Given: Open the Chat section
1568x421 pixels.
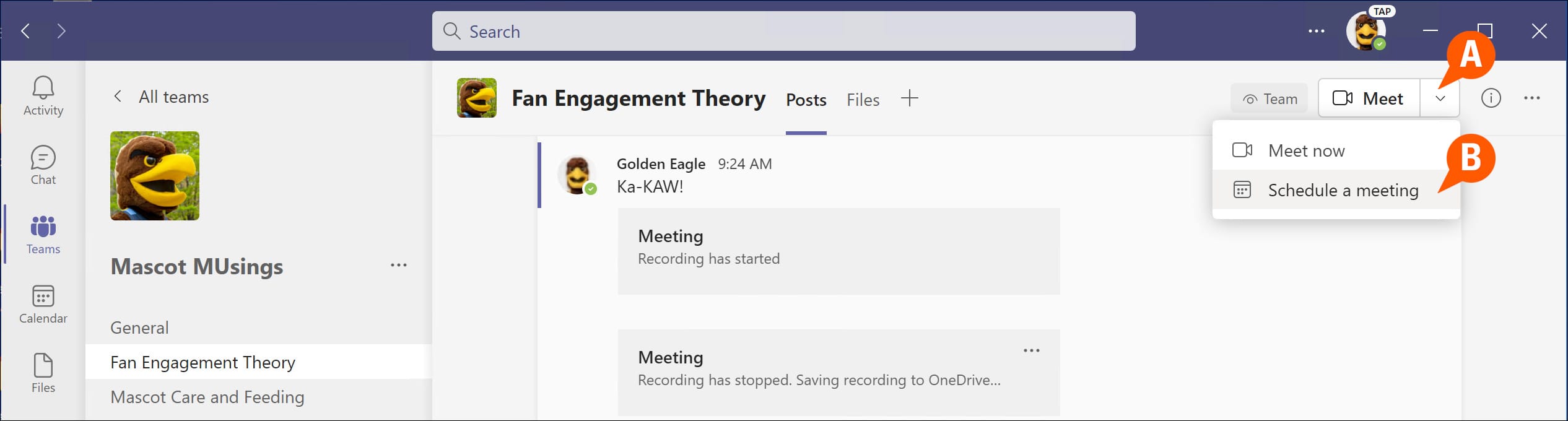Looking at the screenshot, I should click(42, 165).
